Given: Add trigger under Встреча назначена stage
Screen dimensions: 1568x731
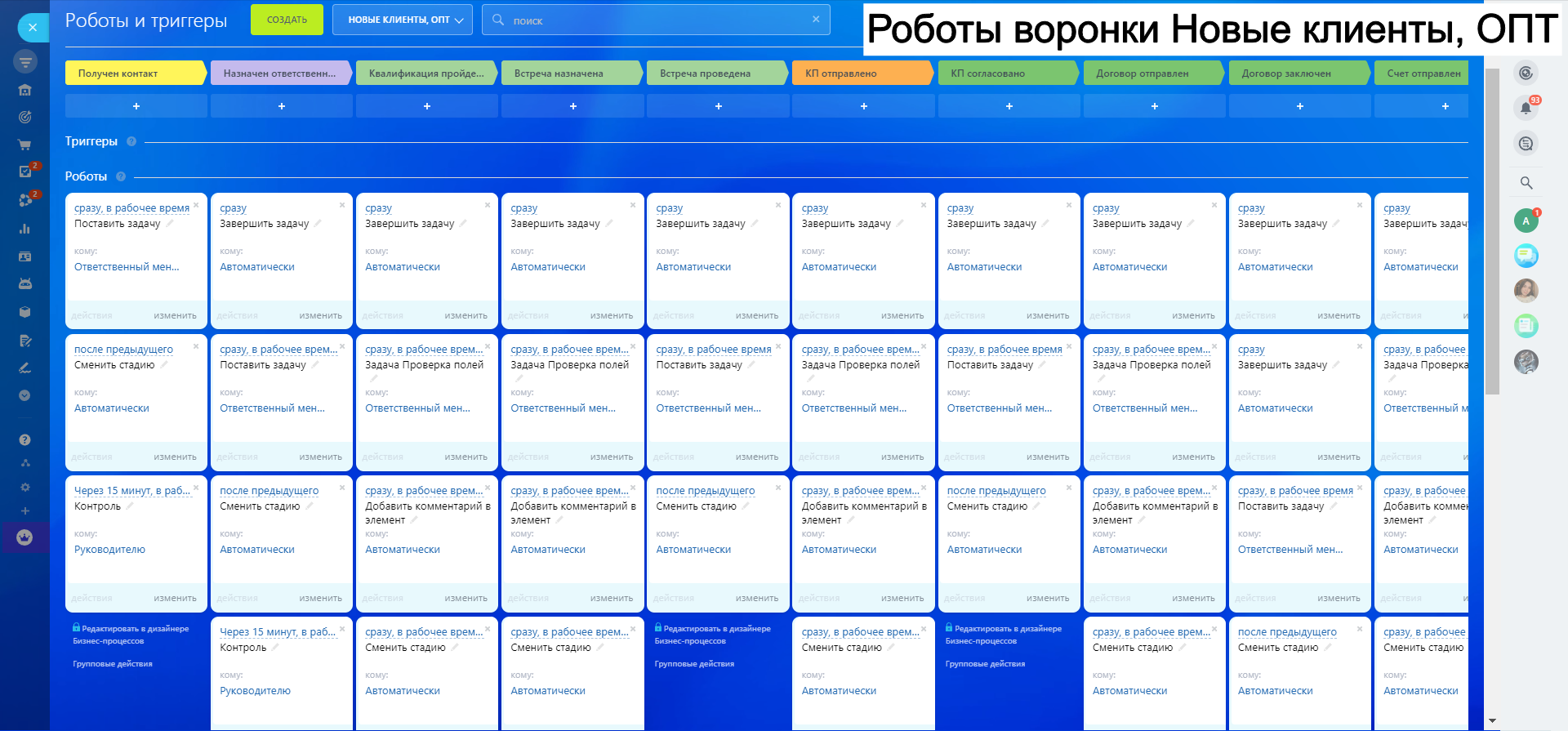Looking at the screenshot, I should [x=572, y=106].
